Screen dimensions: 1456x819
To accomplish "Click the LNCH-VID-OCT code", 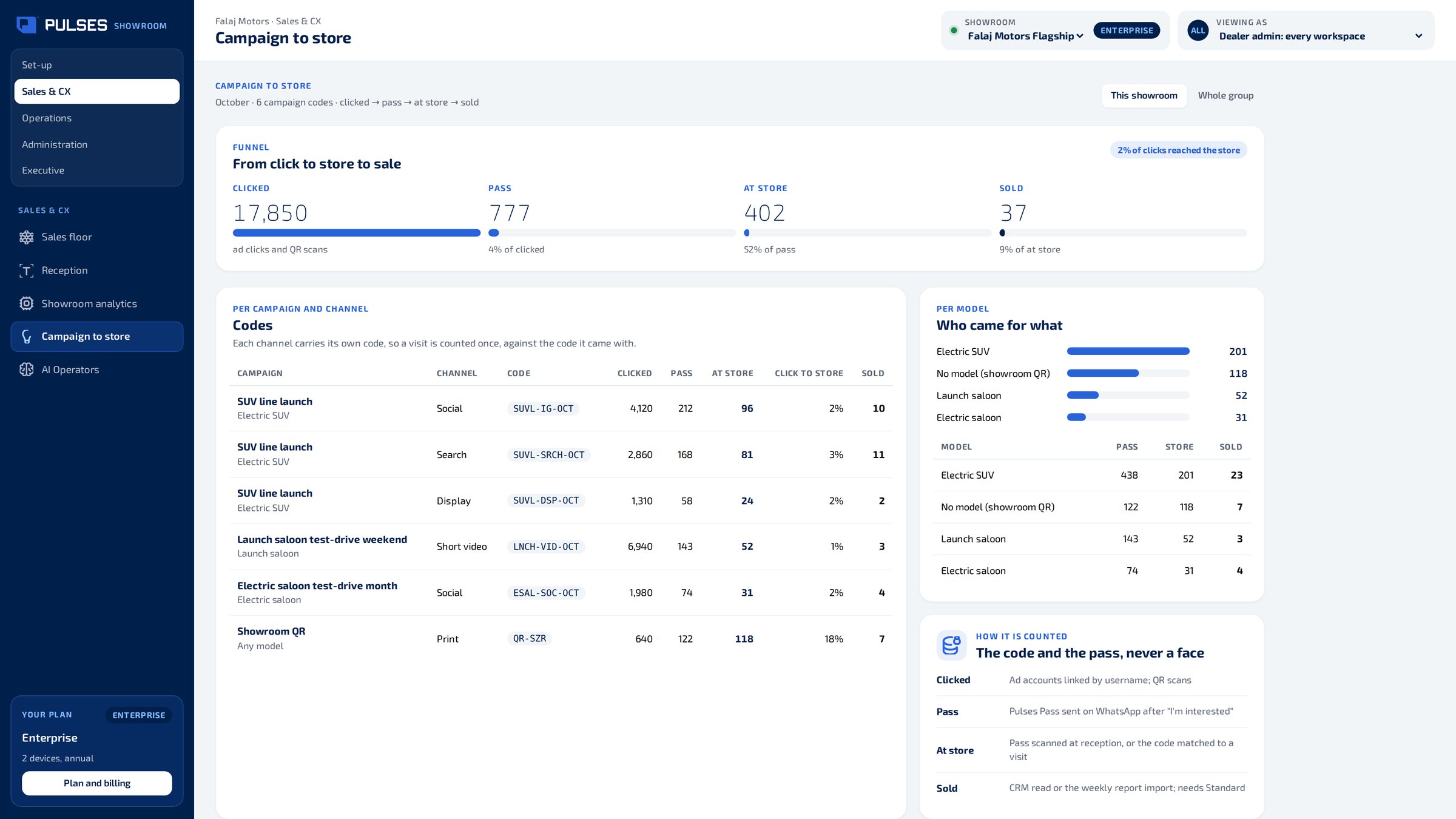I will coord(546,547).
